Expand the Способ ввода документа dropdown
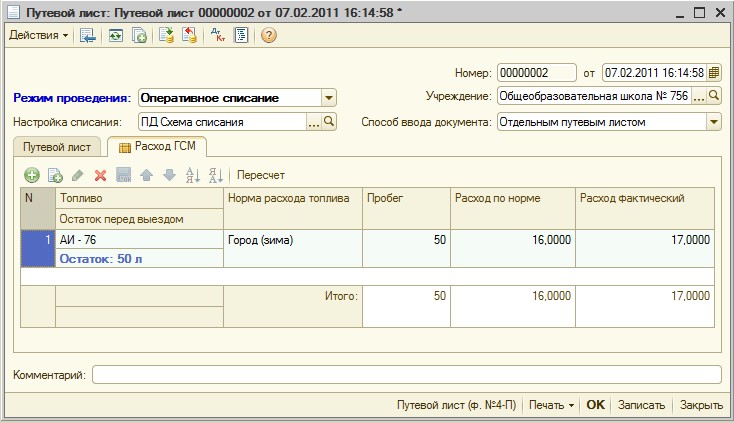This screenshot has width=734, height=423. point(714,122)
